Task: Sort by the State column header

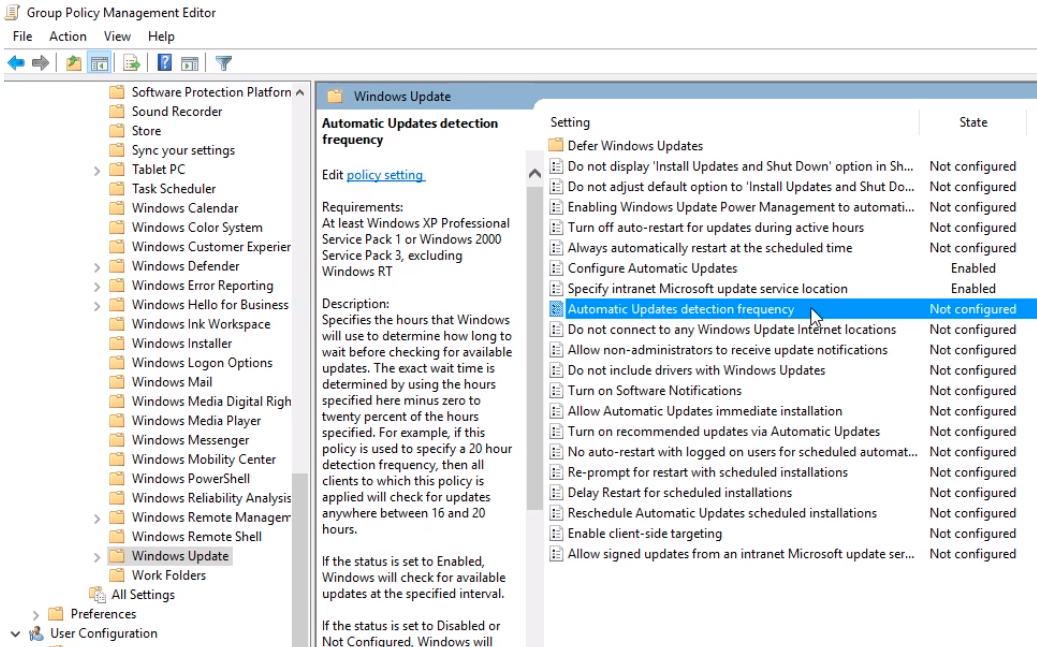Action: [973, 122]
